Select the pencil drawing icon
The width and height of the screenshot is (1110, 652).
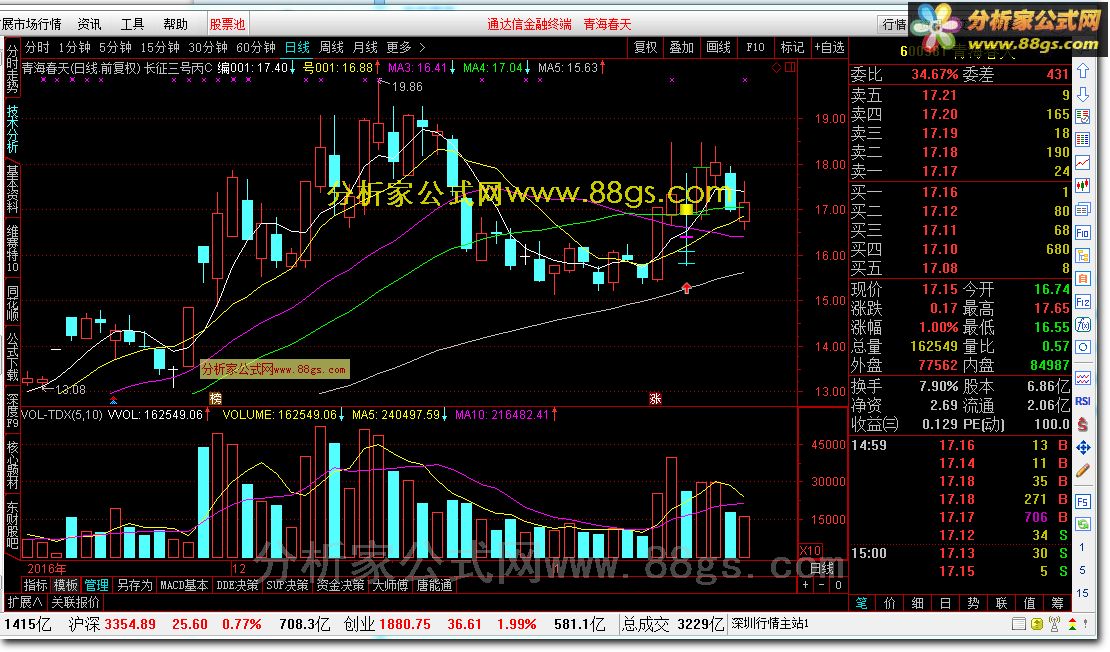1082,470
